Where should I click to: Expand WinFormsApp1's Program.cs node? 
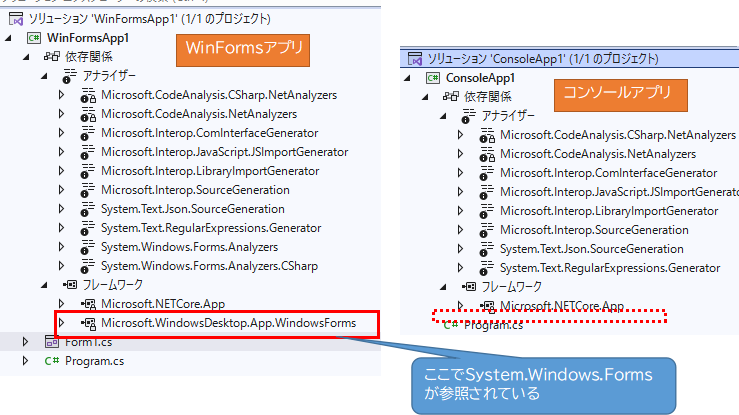[x=25, y=361]
